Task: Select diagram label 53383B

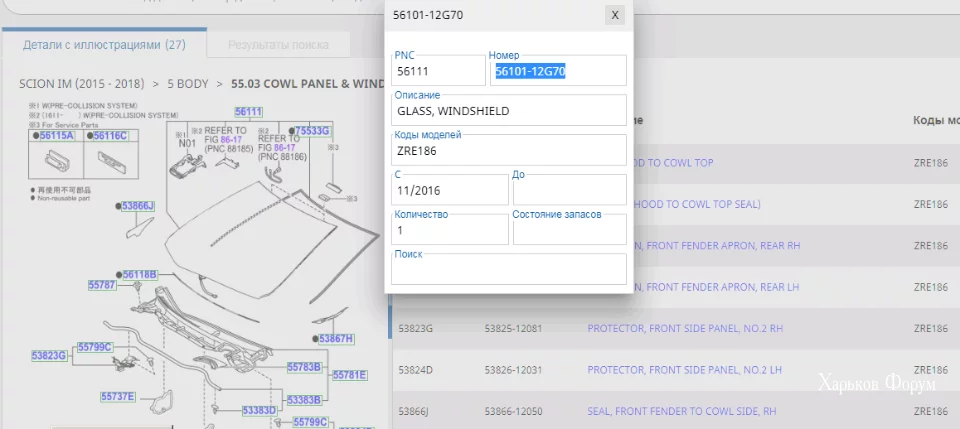Action: (x=304, y=400)
